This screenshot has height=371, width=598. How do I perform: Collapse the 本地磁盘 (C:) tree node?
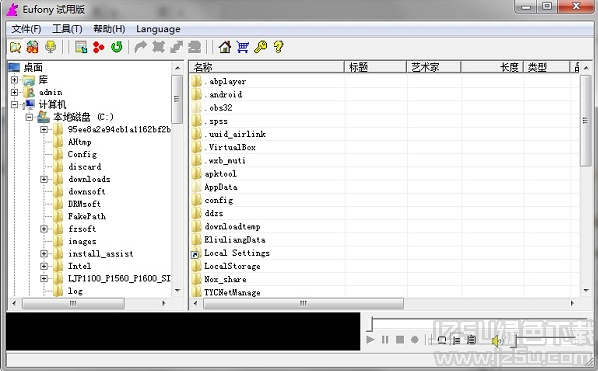29,117
